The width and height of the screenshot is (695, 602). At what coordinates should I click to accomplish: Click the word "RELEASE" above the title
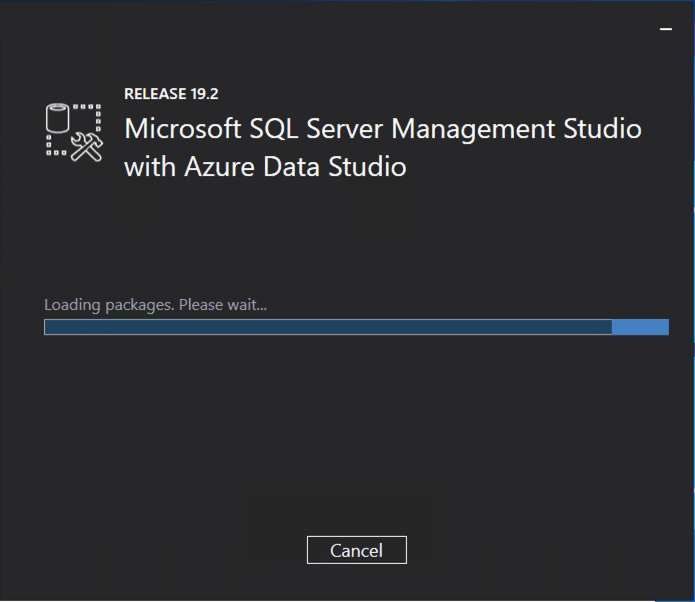(154, 94)
